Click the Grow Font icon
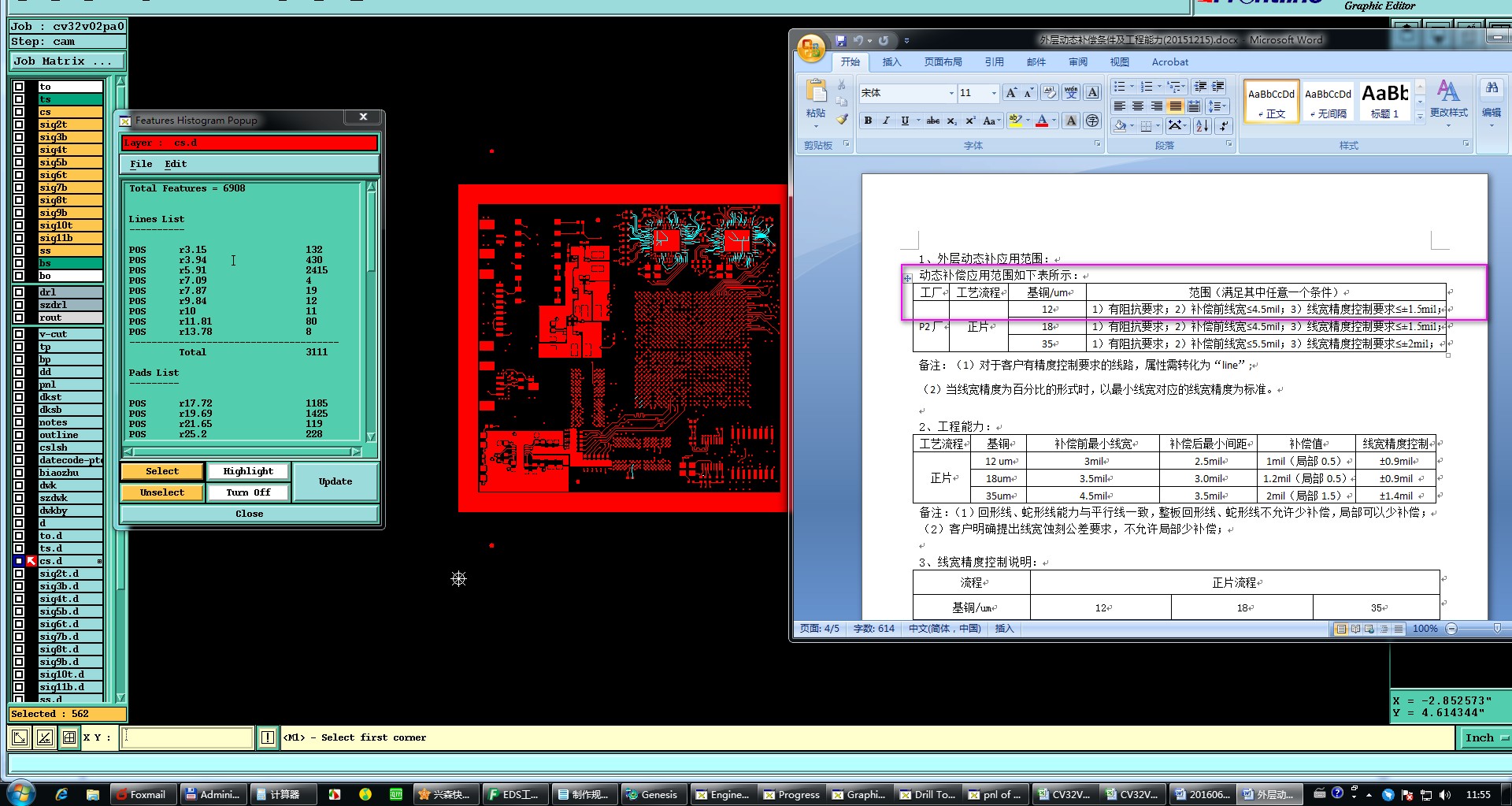1512x806 pixels. coord(1011,93)
